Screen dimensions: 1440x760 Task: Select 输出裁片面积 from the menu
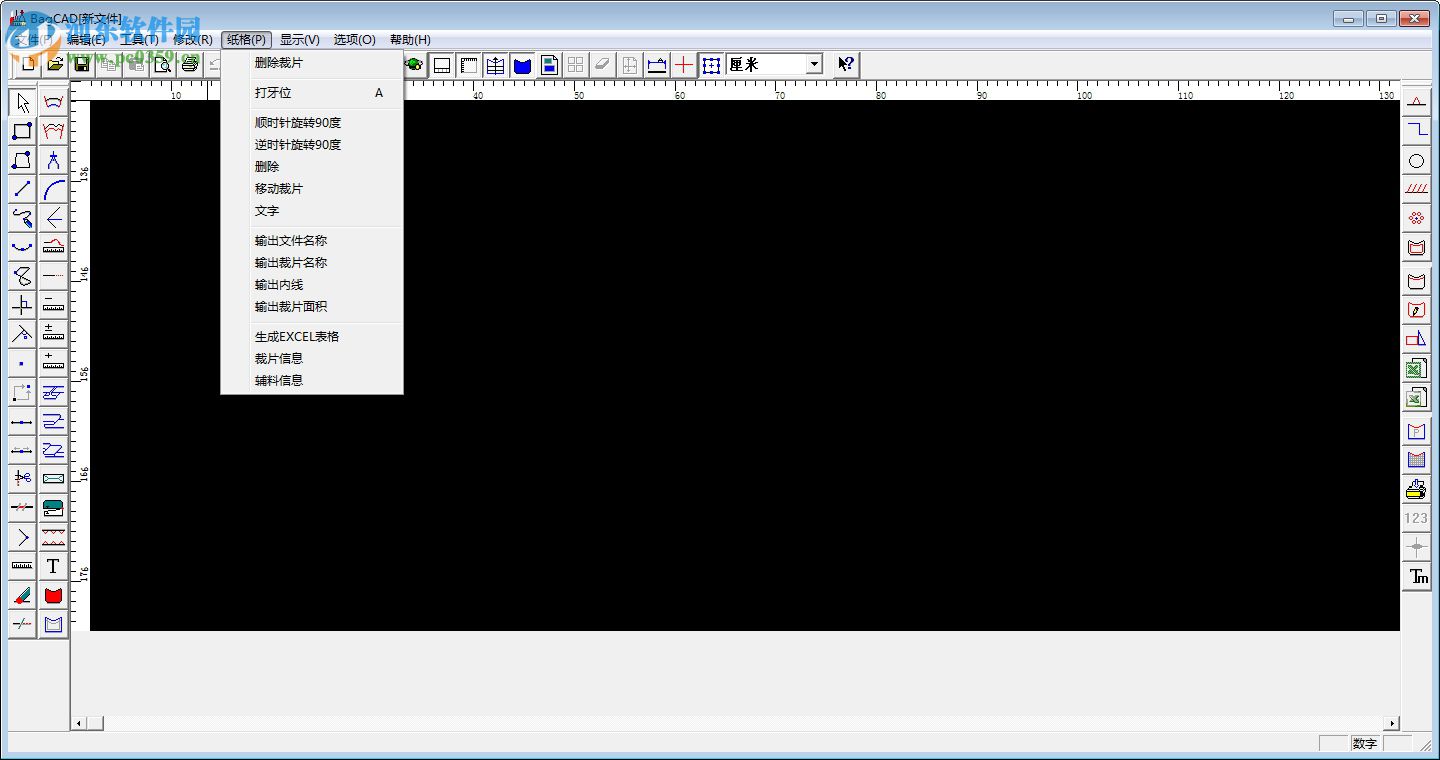pyautogui.click(x=312, y=307)
